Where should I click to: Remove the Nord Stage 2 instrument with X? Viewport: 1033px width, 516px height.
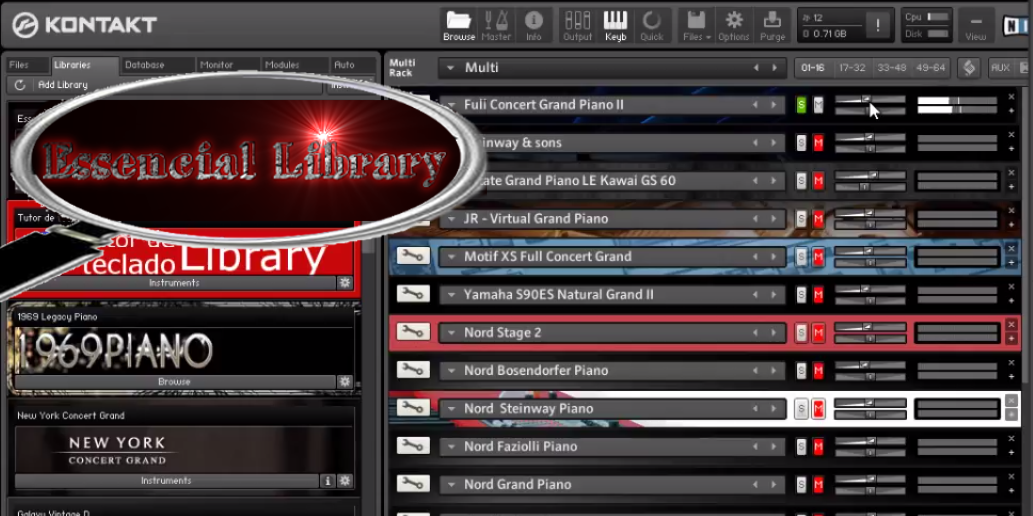[1011, 325]
